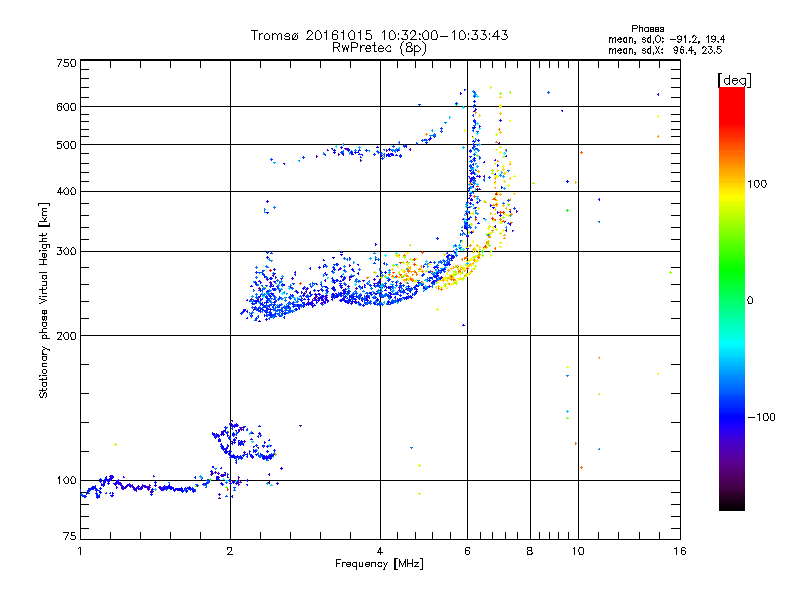Click the colorbar tick label '-100'
Screen dimensions: 800x600
(x=761, y=417)
